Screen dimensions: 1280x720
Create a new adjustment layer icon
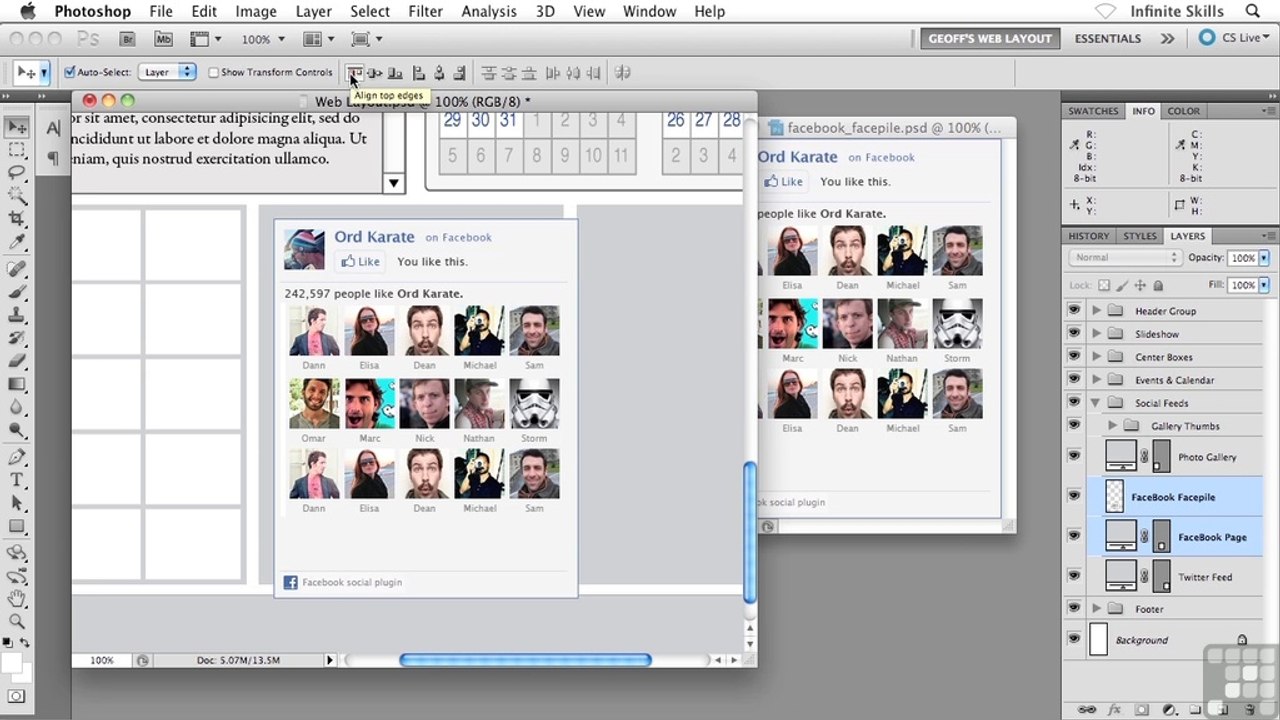(x=1169, y=710)
